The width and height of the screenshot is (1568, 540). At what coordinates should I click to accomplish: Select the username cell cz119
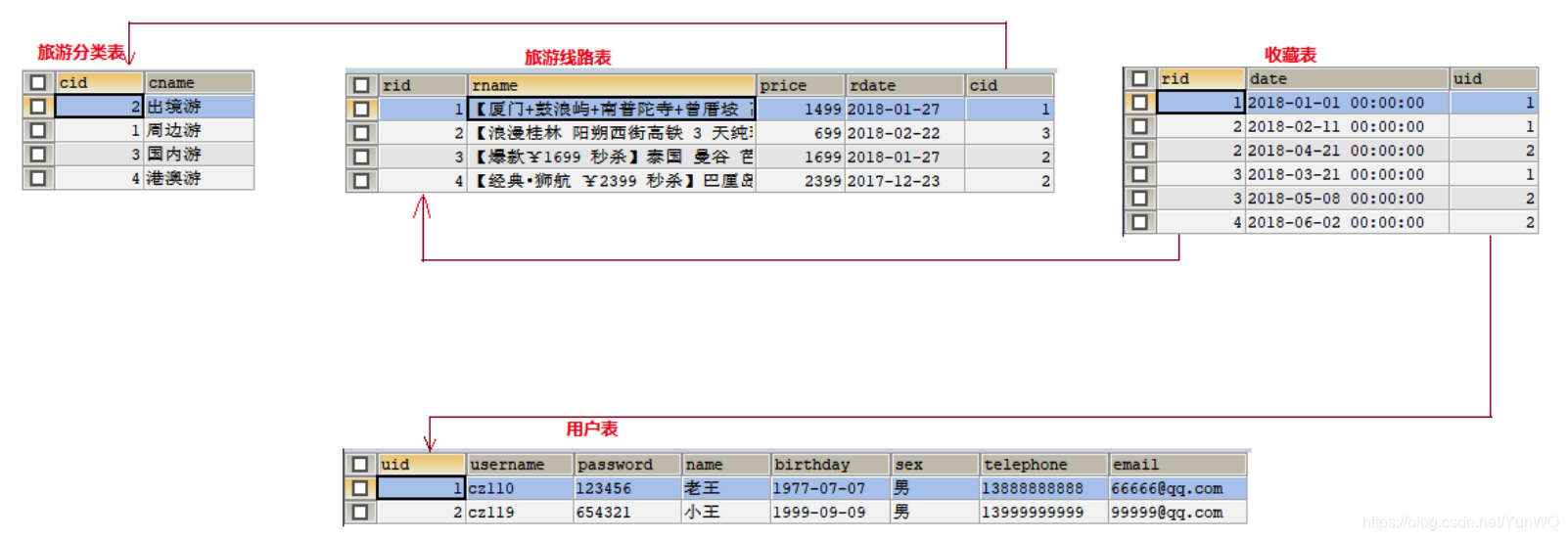(520, 512)
